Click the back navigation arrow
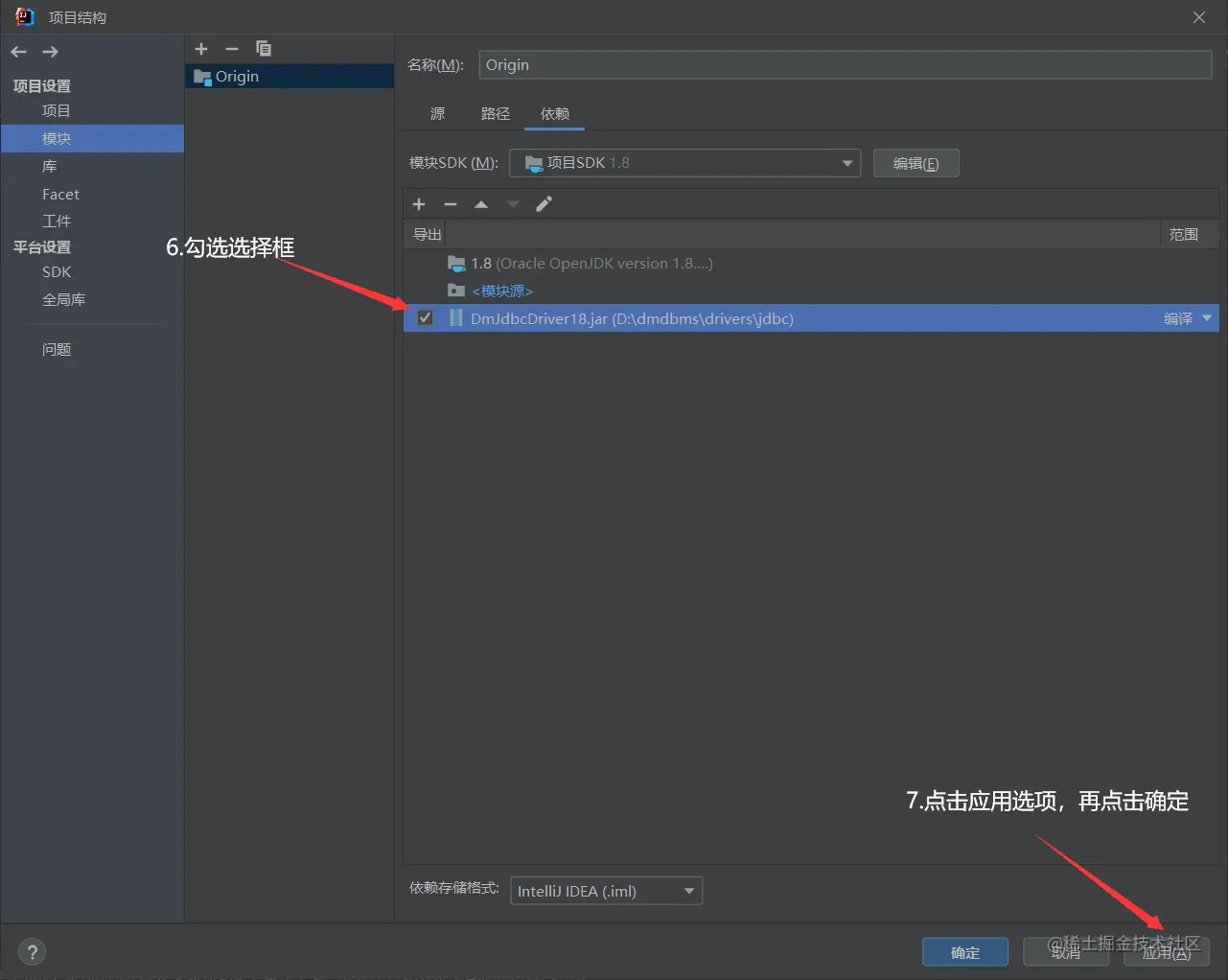The image size is (1228, 980). point(19,52)
